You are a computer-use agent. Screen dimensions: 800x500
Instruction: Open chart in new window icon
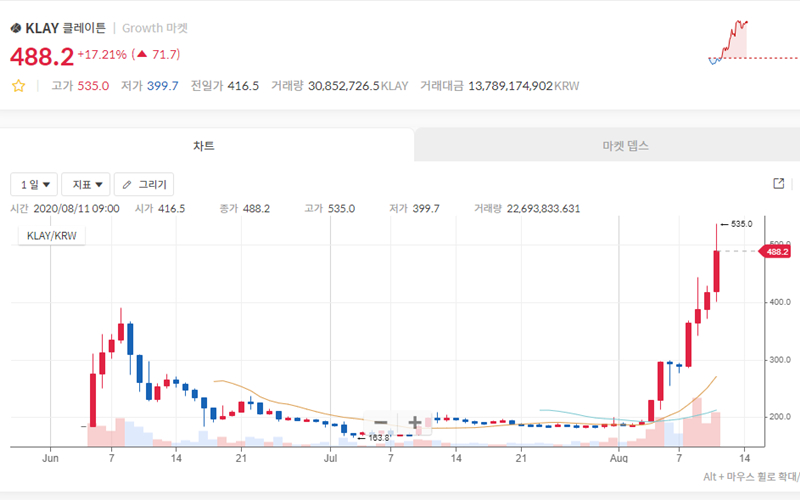(x=779, y=184)
